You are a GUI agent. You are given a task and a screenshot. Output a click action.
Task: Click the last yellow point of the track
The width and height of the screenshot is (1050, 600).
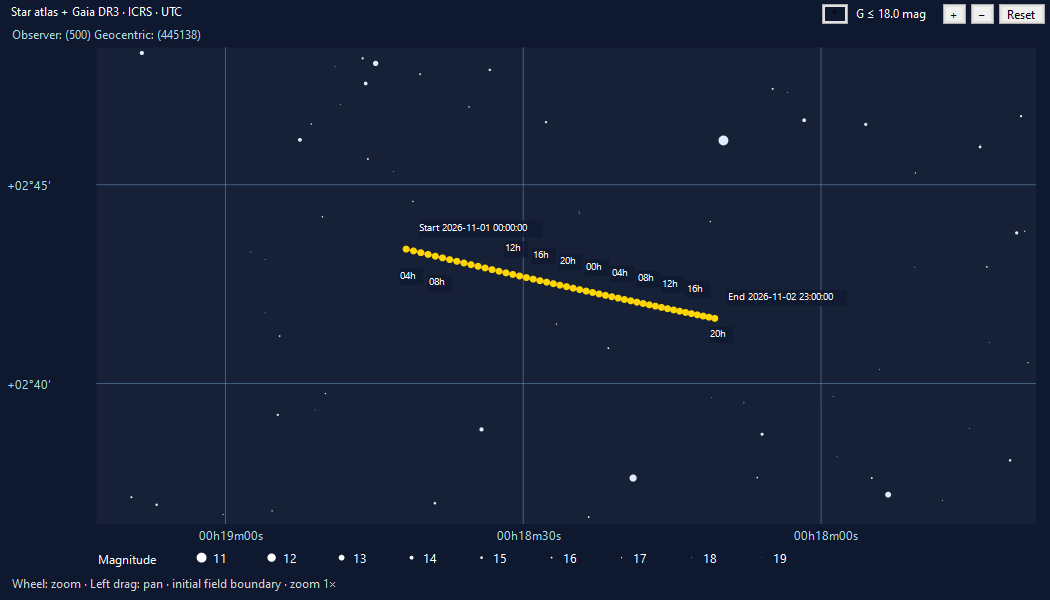click(715, 319)
